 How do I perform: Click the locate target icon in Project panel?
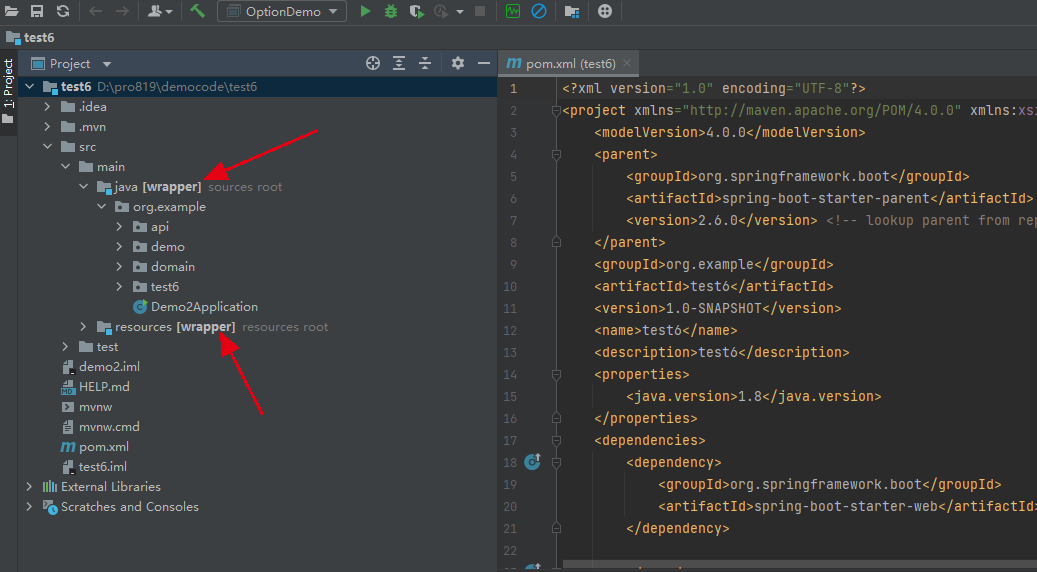point(373,63)
